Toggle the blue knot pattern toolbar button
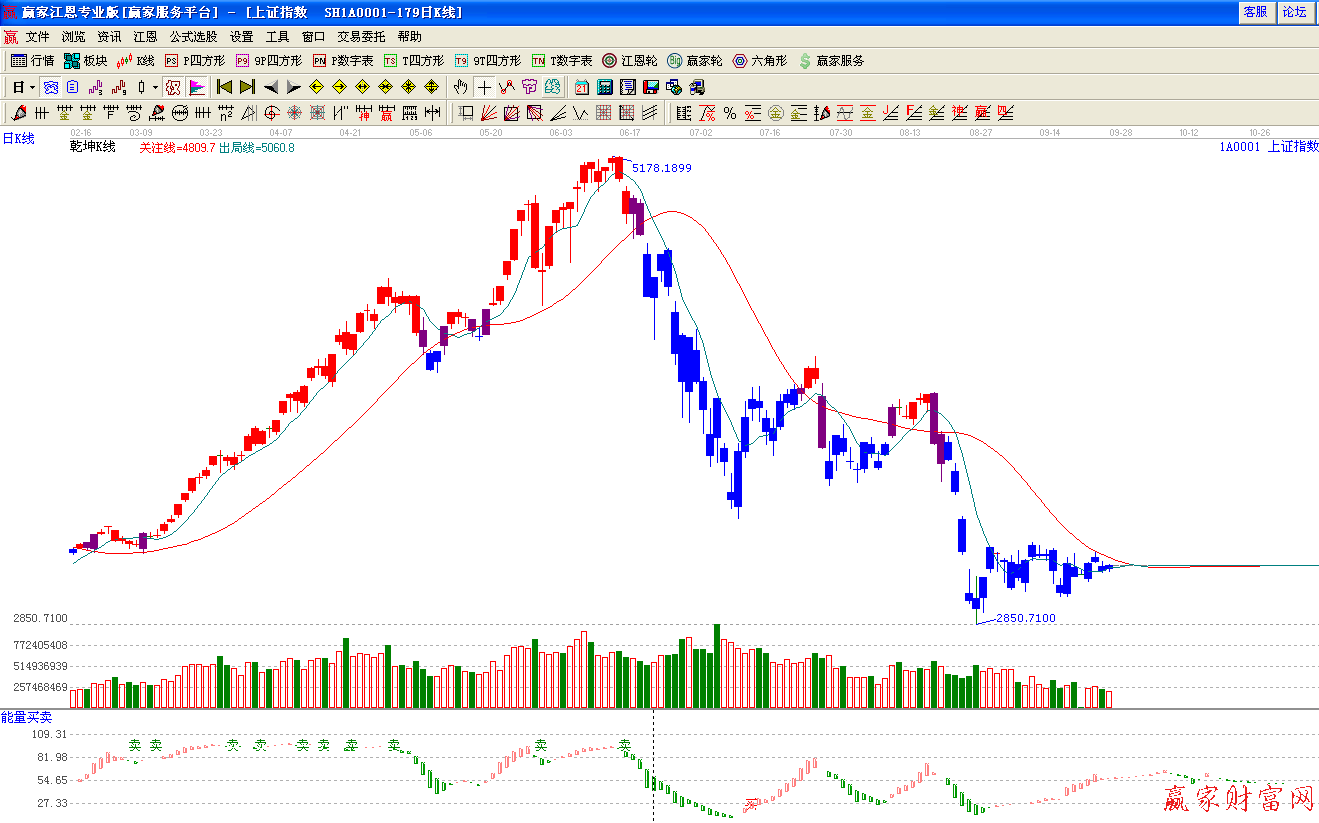This screenshot has width=1319, height=823. point(50,87)
